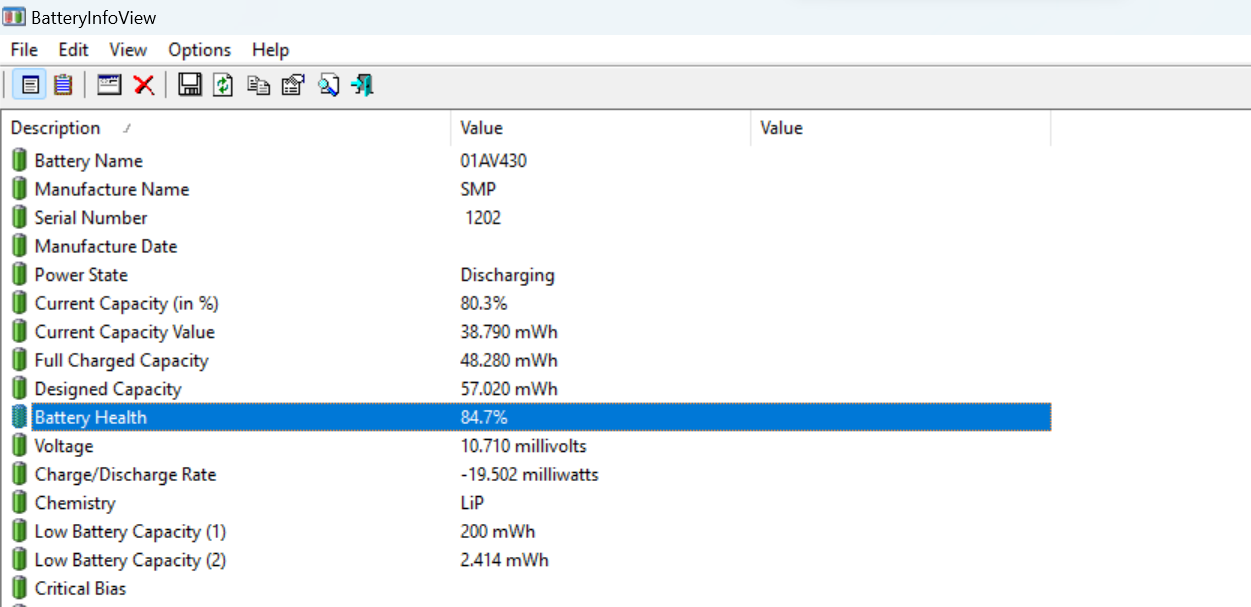This screenshot has height=607, width=1251.
Task: Click the battery icon beside Charge/Discharge Rate
Action: [19, 474]
